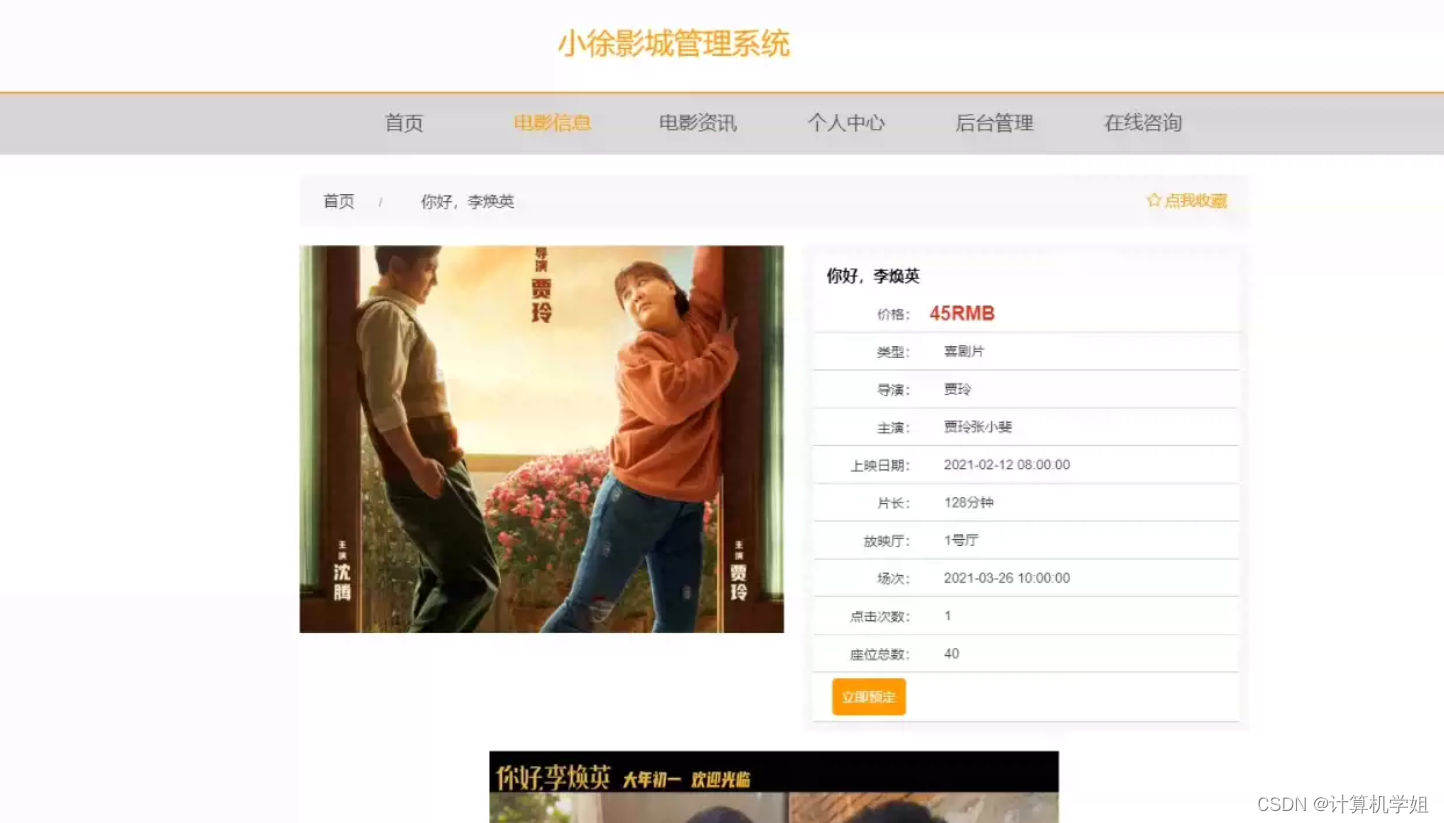Click the 立即预定 booking button

pyautogui.click(x=868, y=697)
